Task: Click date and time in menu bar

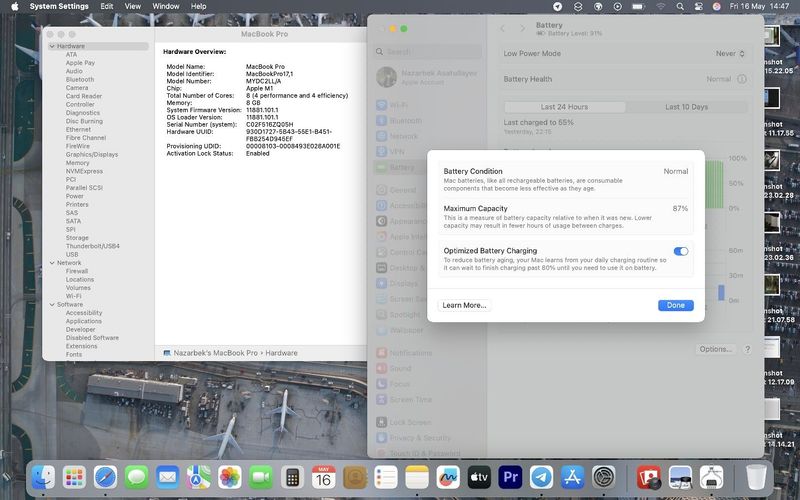Action: [759, 6]
